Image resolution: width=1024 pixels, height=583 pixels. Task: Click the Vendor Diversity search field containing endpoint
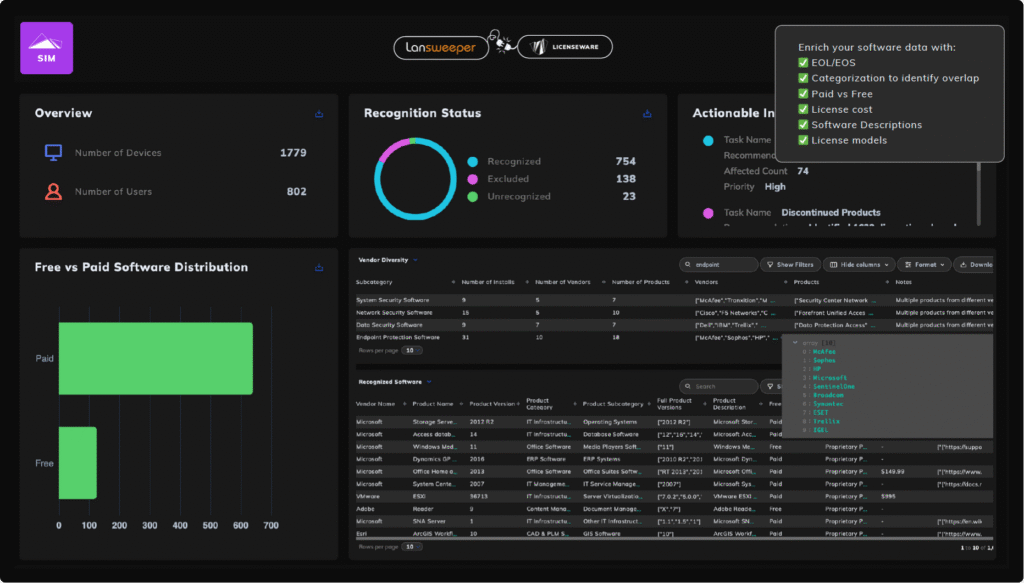(719, 265)
